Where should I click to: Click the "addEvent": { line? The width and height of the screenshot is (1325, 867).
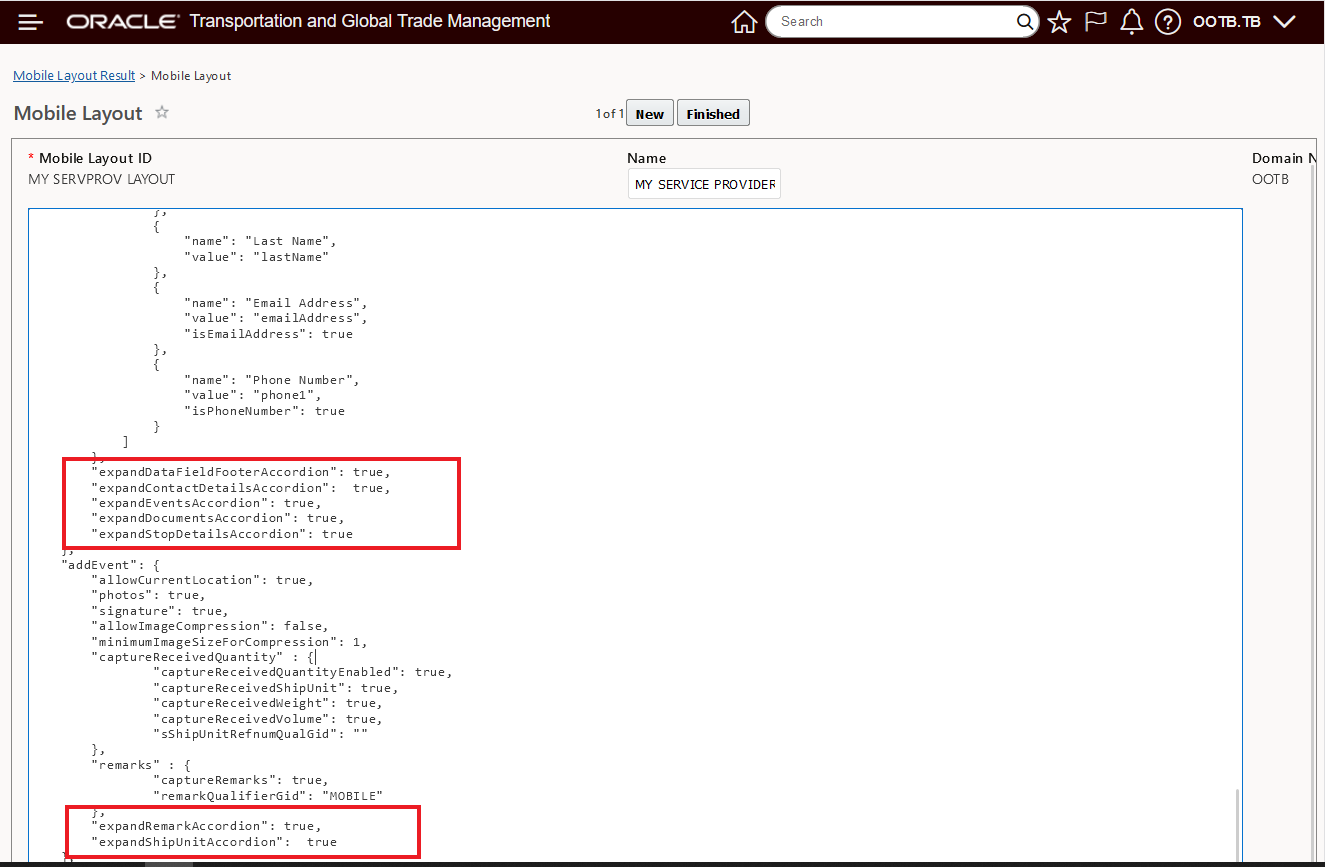pyautogui.click(x=110, y=564)
